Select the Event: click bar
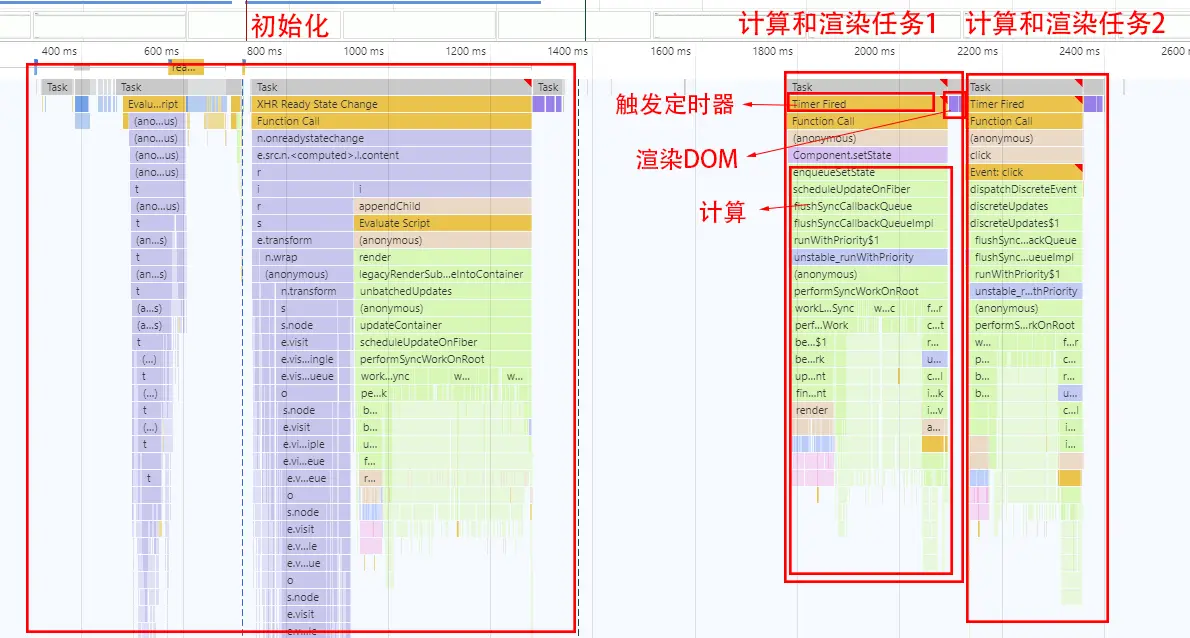 pos(1025,172)
